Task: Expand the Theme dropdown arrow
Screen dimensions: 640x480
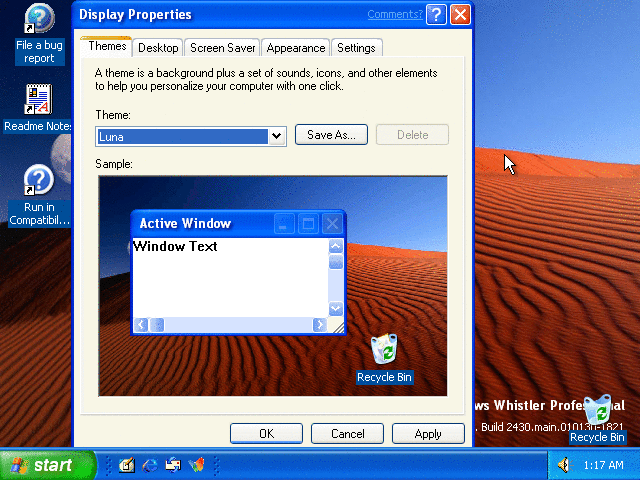Action: (277, 136)
